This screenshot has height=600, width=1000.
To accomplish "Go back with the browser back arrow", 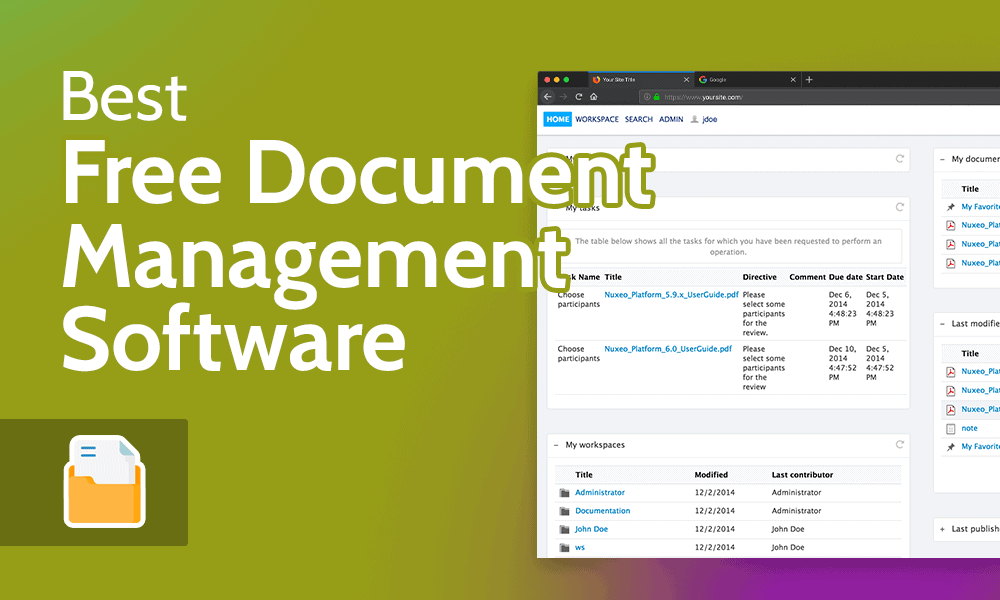I will (548, 97).
